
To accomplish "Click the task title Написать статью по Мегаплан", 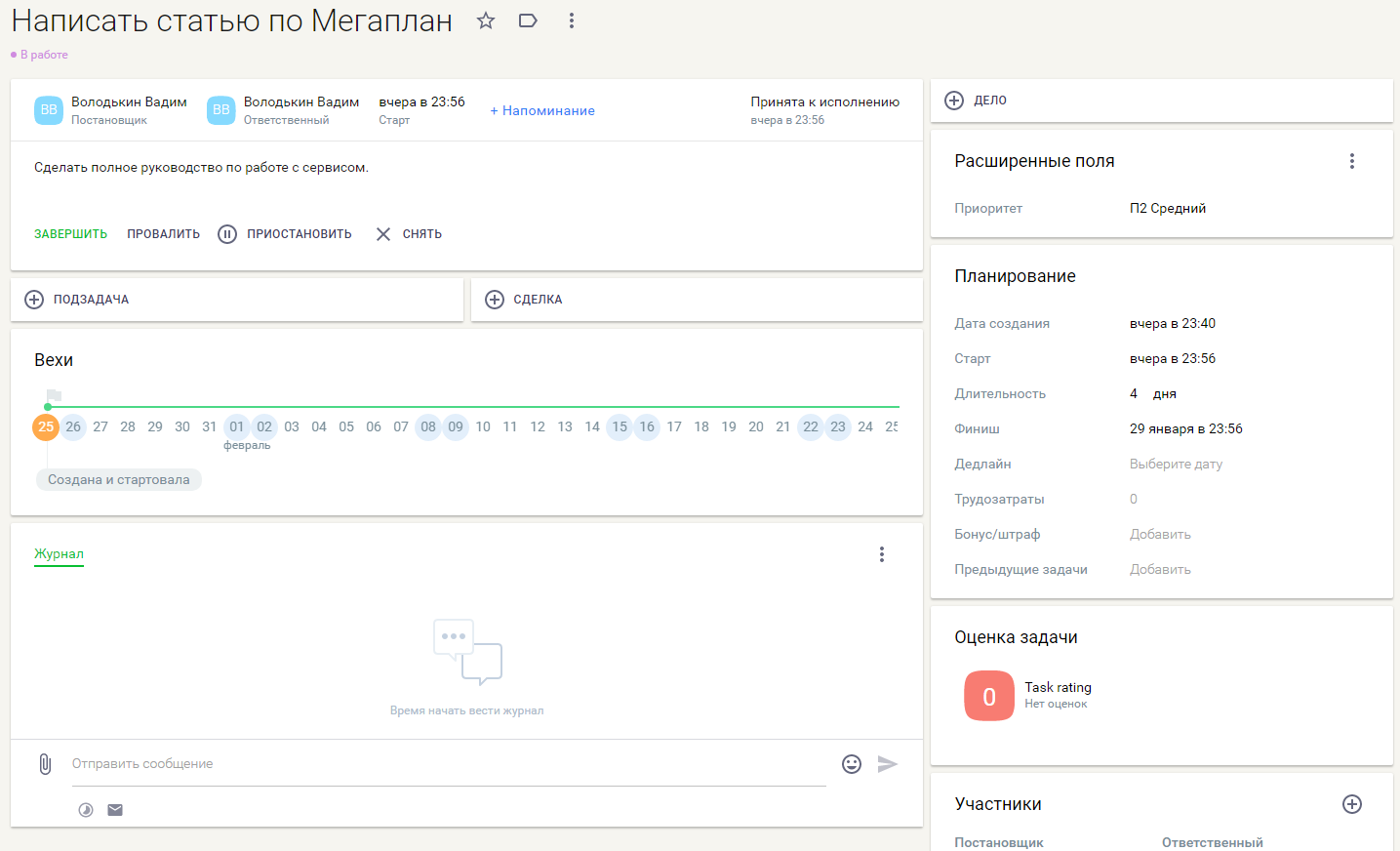I will [232, 20].
